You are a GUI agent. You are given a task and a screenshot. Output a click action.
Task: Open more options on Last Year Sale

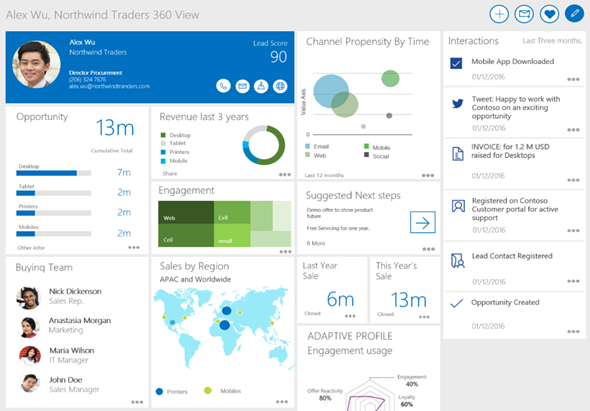(350, 316)
